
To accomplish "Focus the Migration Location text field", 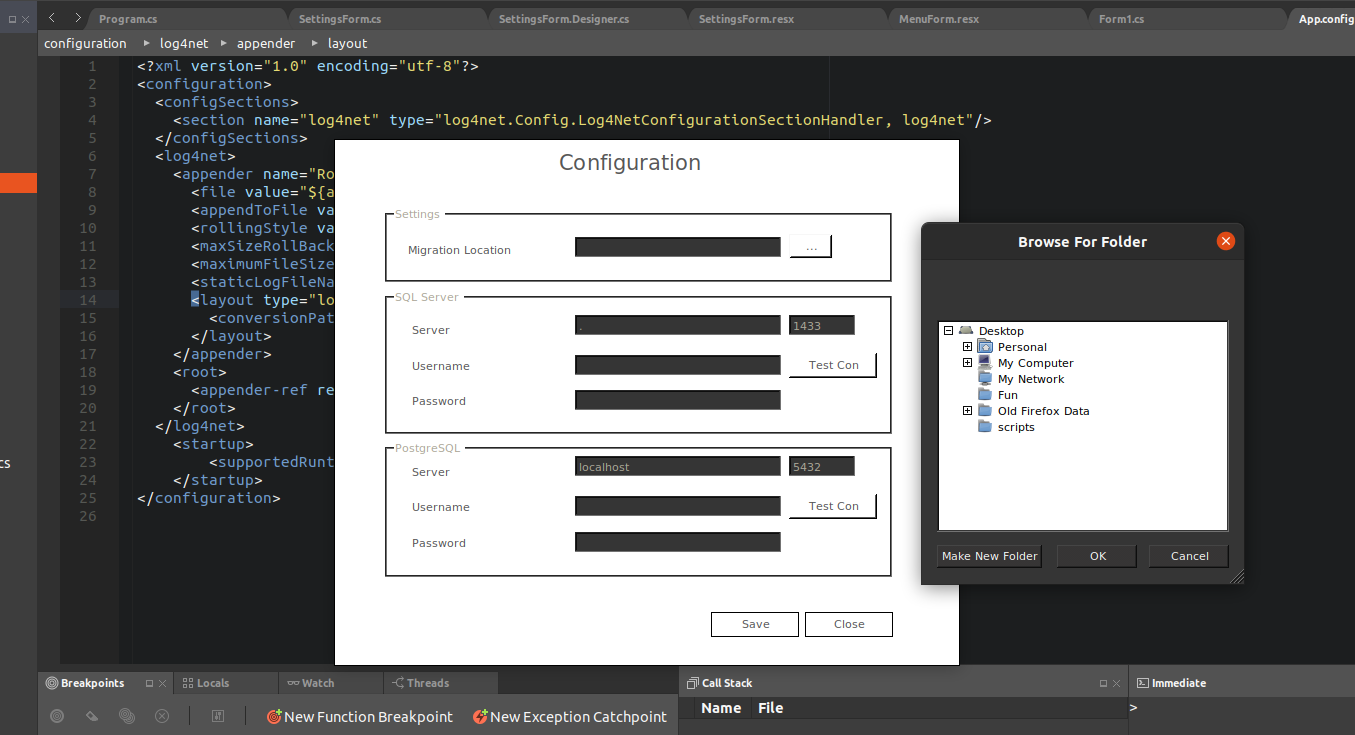I will pos(678,247).
